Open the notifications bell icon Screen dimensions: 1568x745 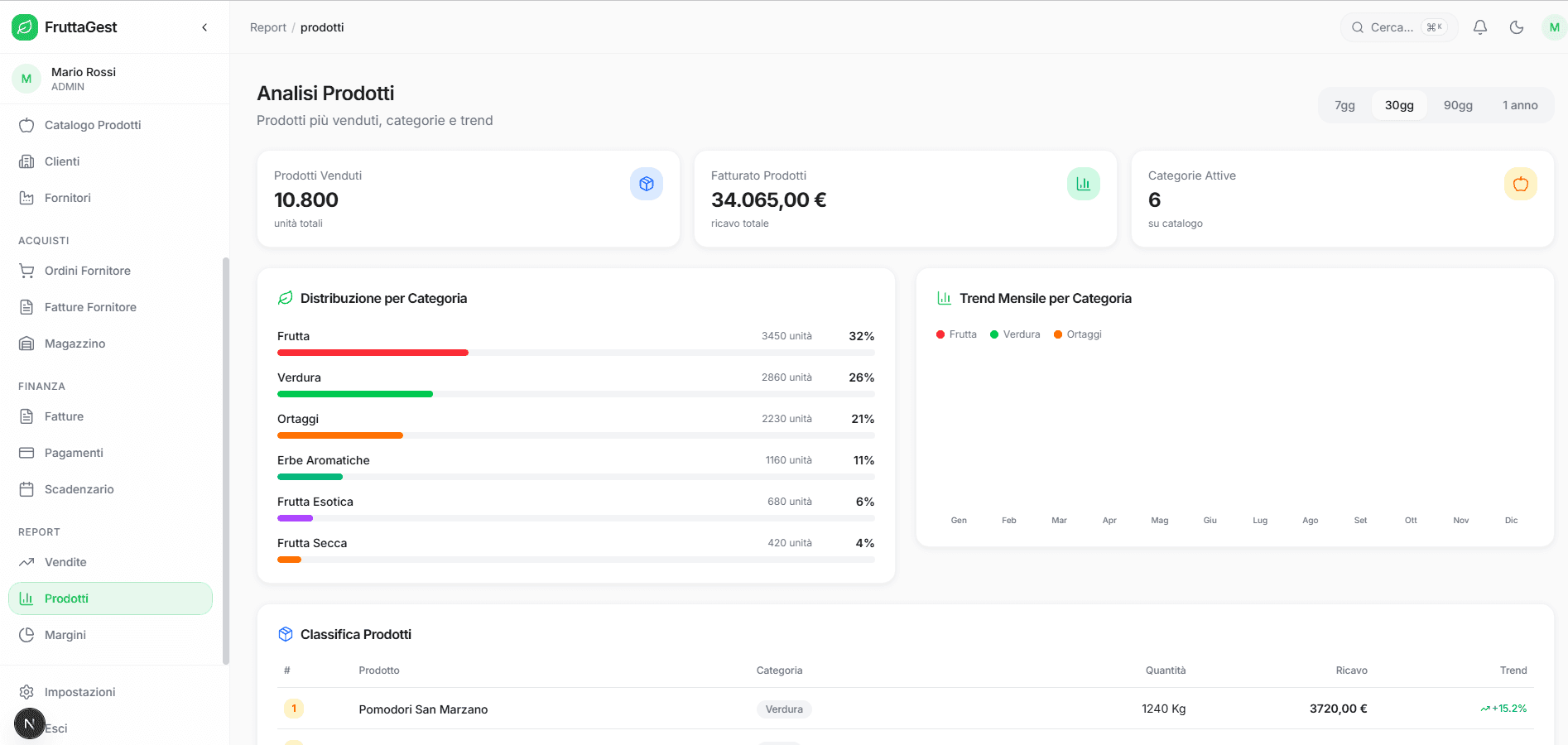tap(1479, 26)
